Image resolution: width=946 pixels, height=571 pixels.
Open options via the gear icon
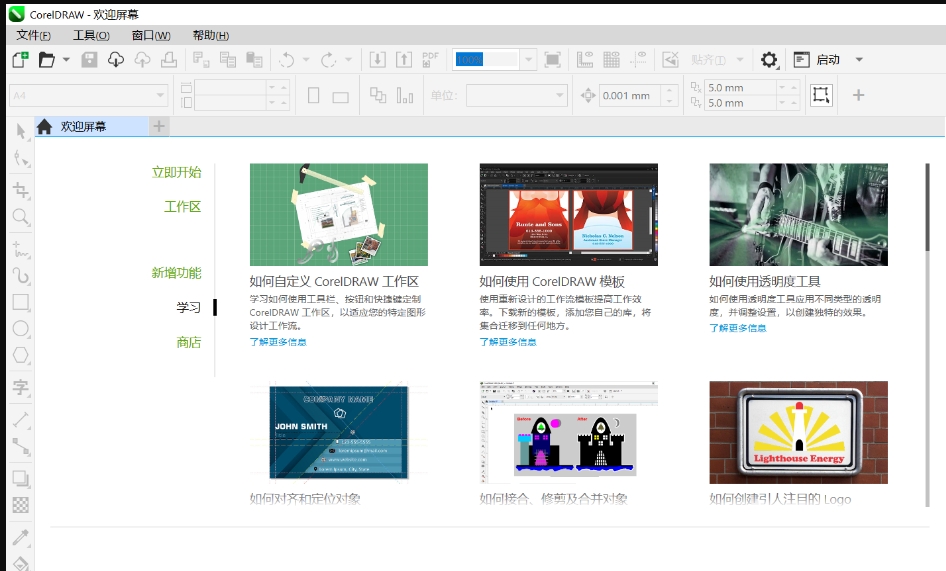(769, 60)
